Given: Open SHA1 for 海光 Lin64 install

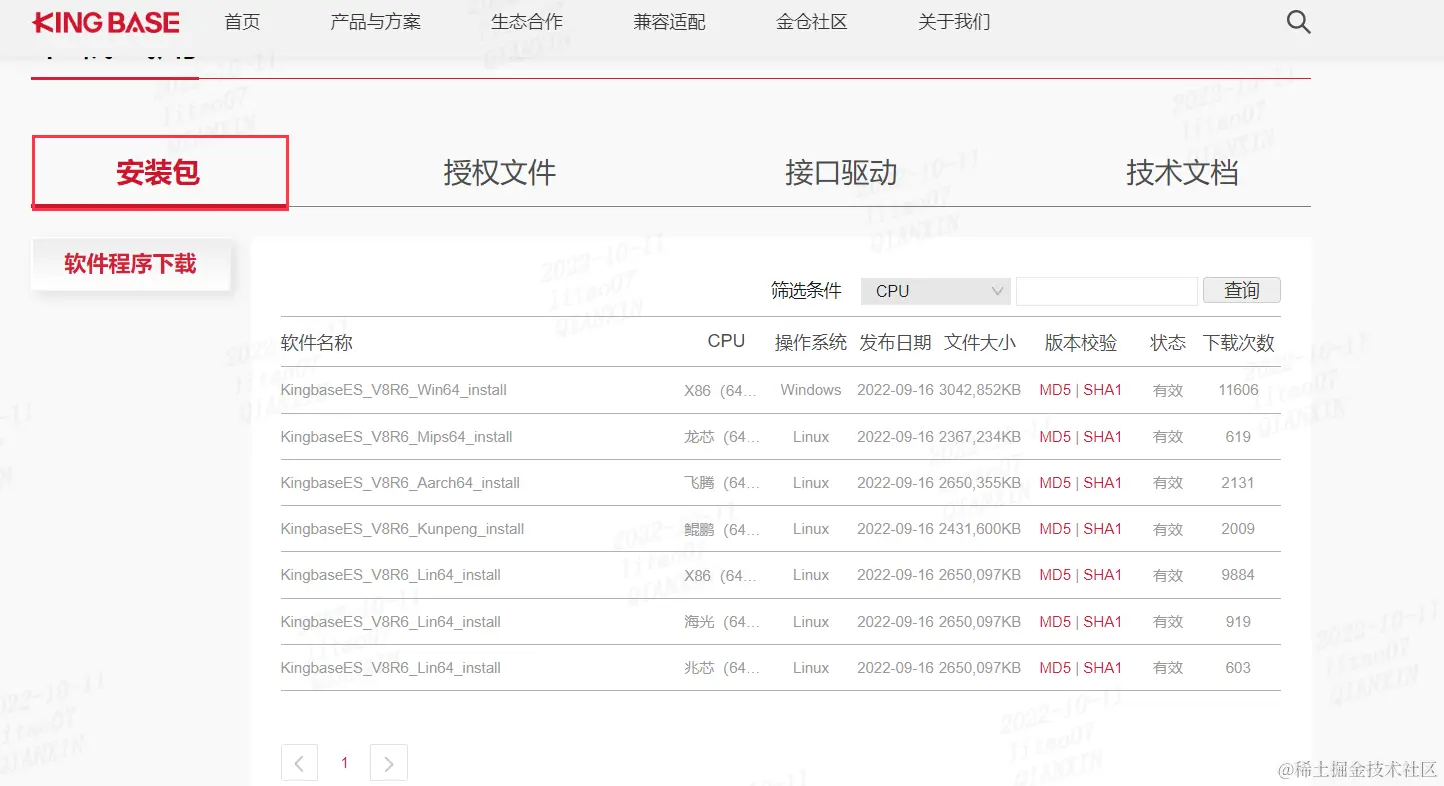Looking at the screenshot, I should tap(1103, 622).
